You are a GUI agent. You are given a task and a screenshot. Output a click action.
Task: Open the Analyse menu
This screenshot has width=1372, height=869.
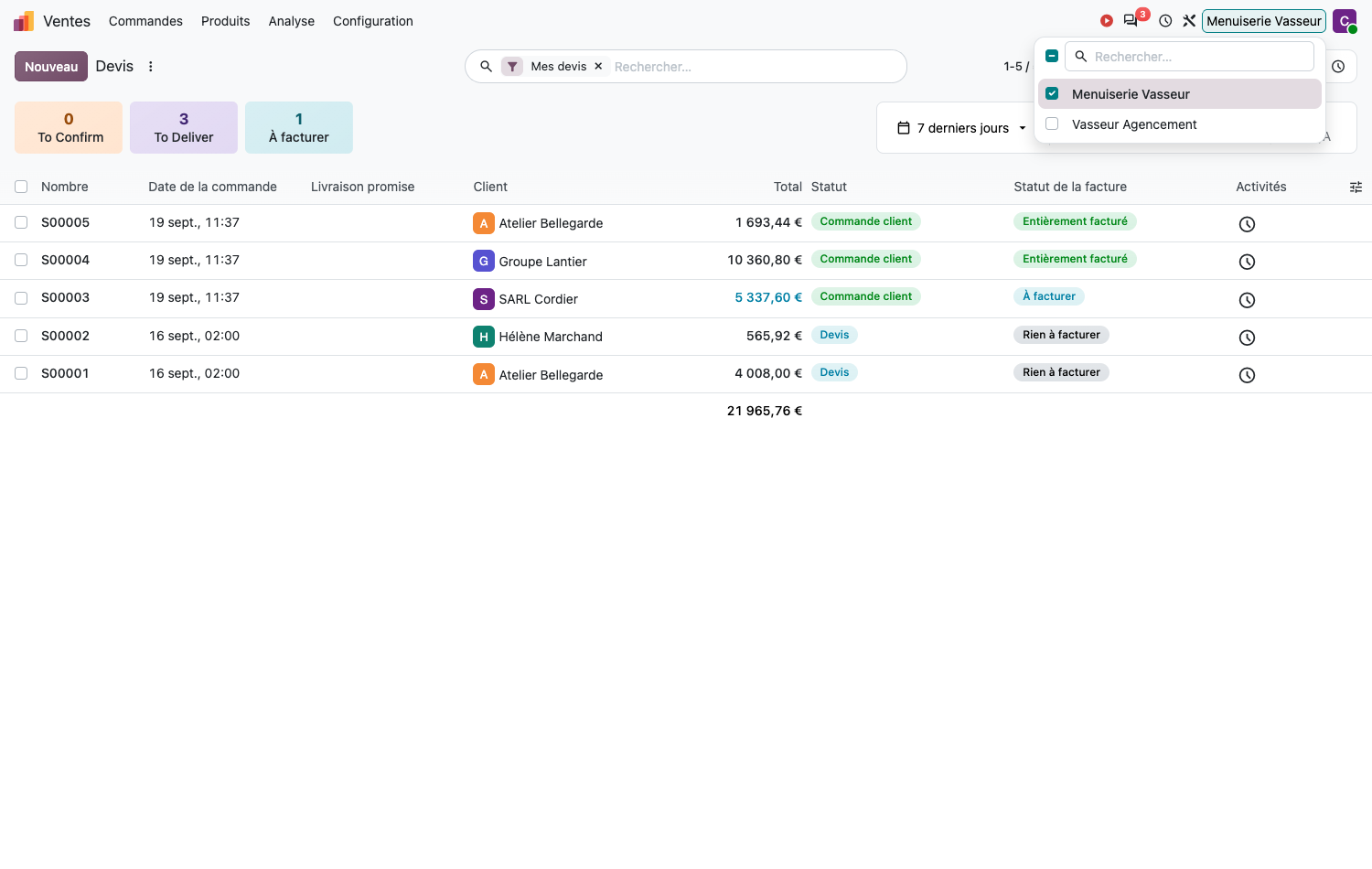click(x=291, y=21)
